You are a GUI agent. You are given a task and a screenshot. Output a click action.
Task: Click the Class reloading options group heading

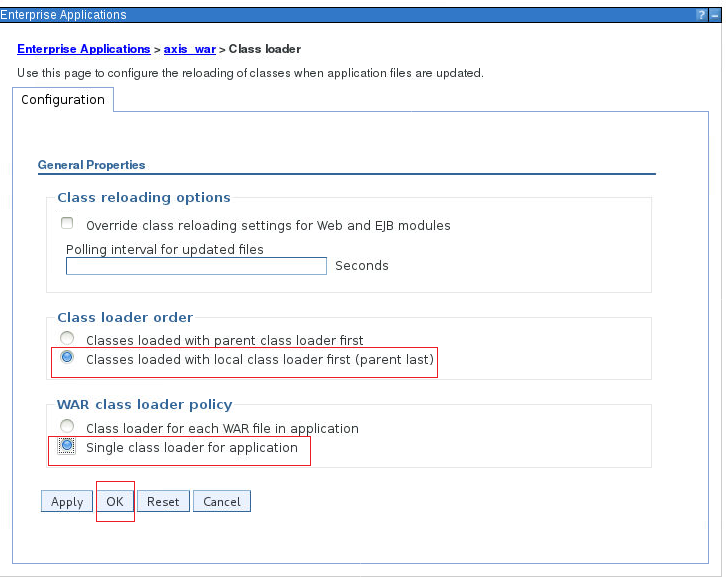coord(144,197)
